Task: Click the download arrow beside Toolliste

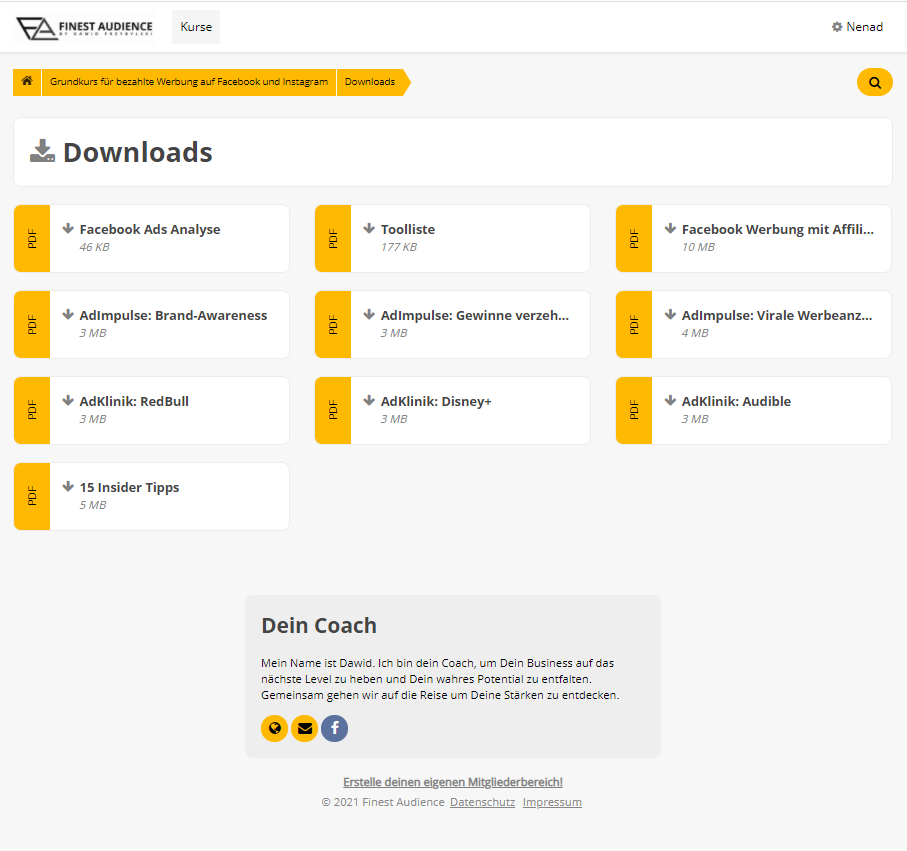Action: coord(369,229)
